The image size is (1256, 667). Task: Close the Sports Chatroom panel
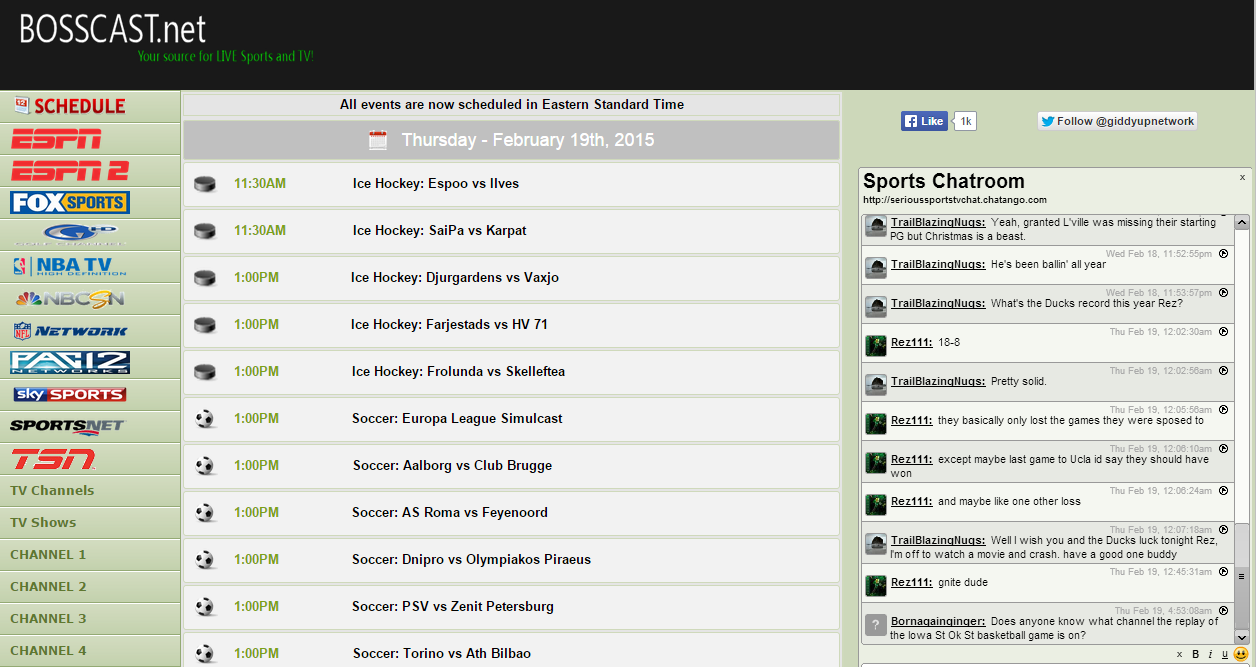pos(1242,177)
